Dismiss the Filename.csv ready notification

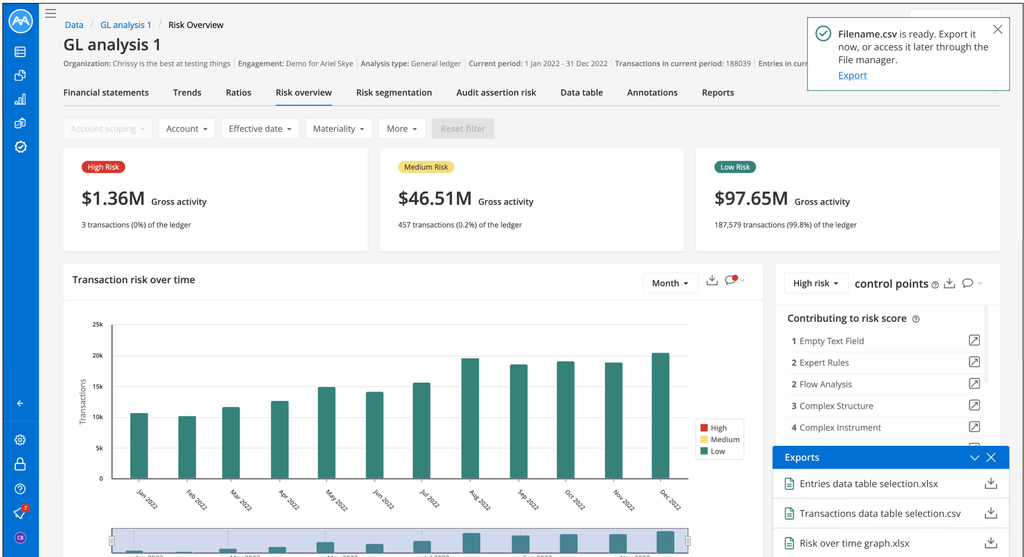[997, 29]
